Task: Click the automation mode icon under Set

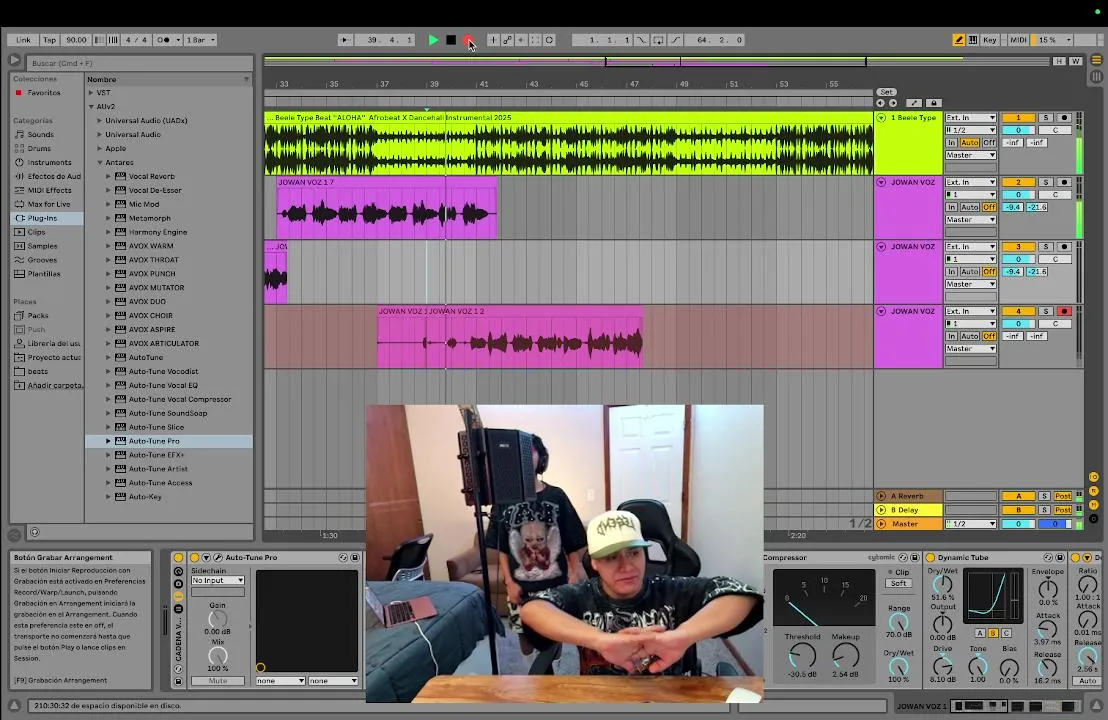Action: pos(914,103)
